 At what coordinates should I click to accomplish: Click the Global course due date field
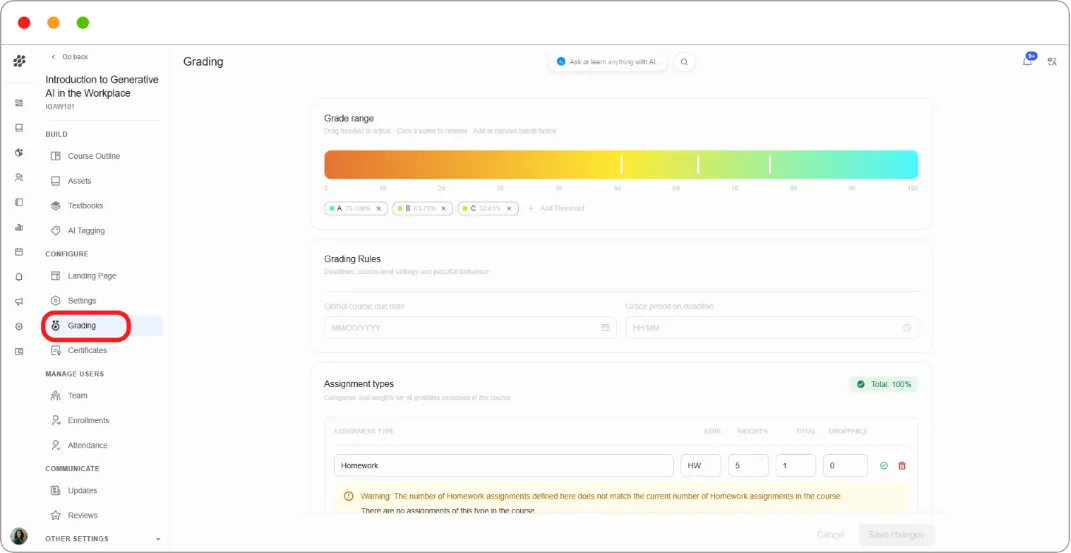click(x=469, y=328)
